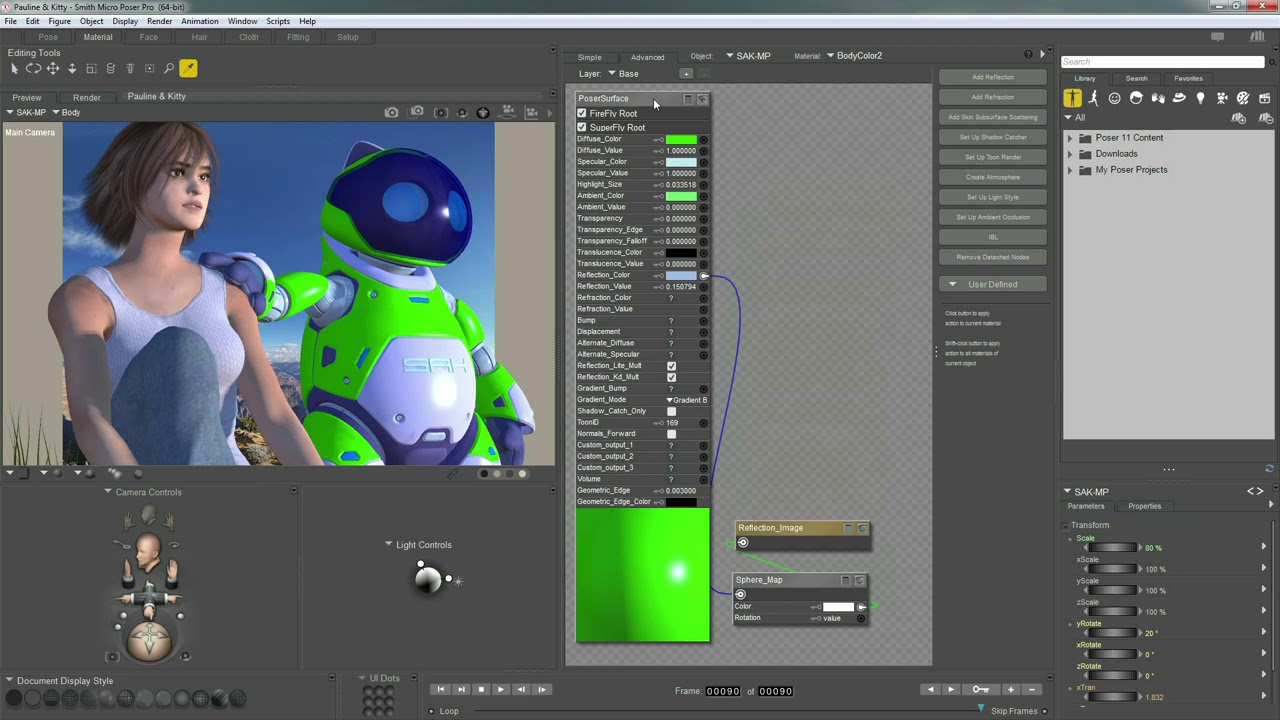This screenshot has width=1280, height=720.
Task: Click the add library runtime icon
Action: click(1239, 118)
